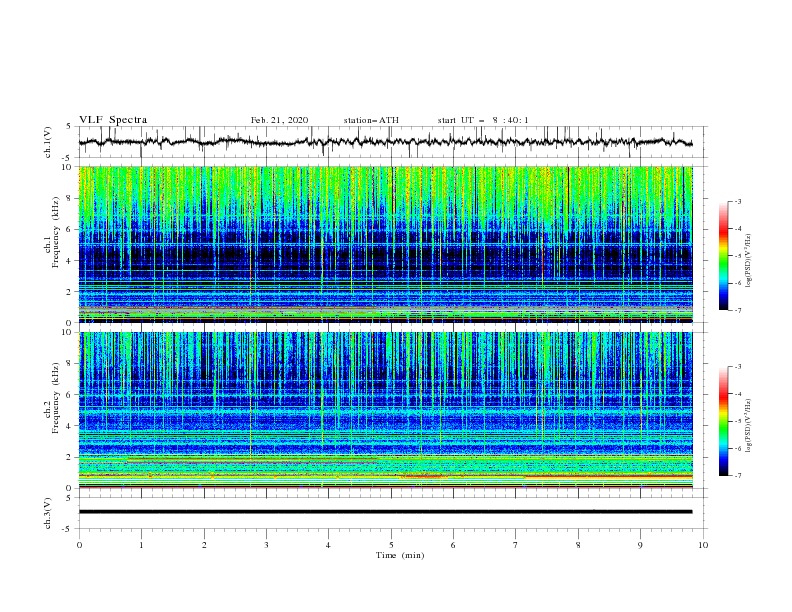792x612 pixels.
Task: Click the "-5" tick on upper colorbar
Action: pyautogui.click(x=737, y=256)
